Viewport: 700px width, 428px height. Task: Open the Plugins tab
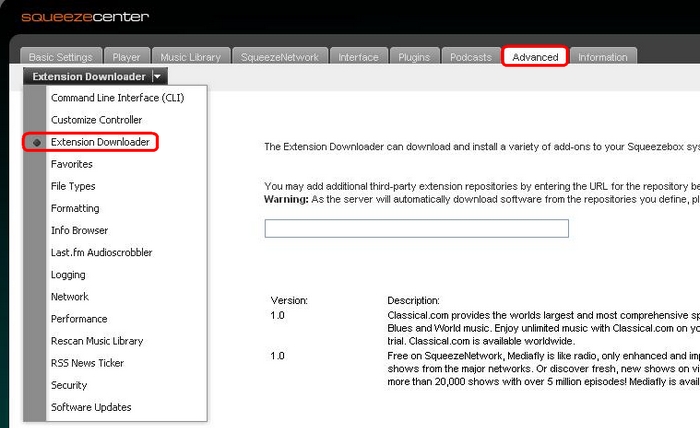[414, 57]
